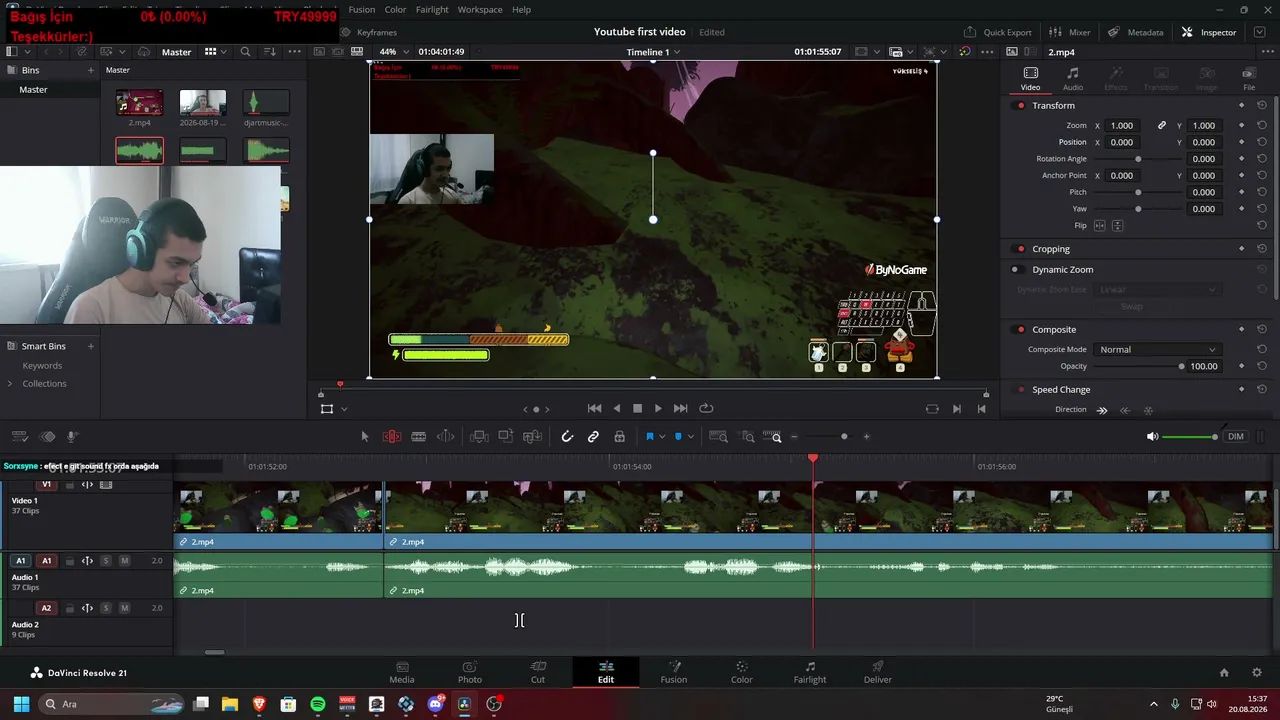Jump to the last frame
Viewport: 1280px width, 720px height.
click(x=681, y=408)
